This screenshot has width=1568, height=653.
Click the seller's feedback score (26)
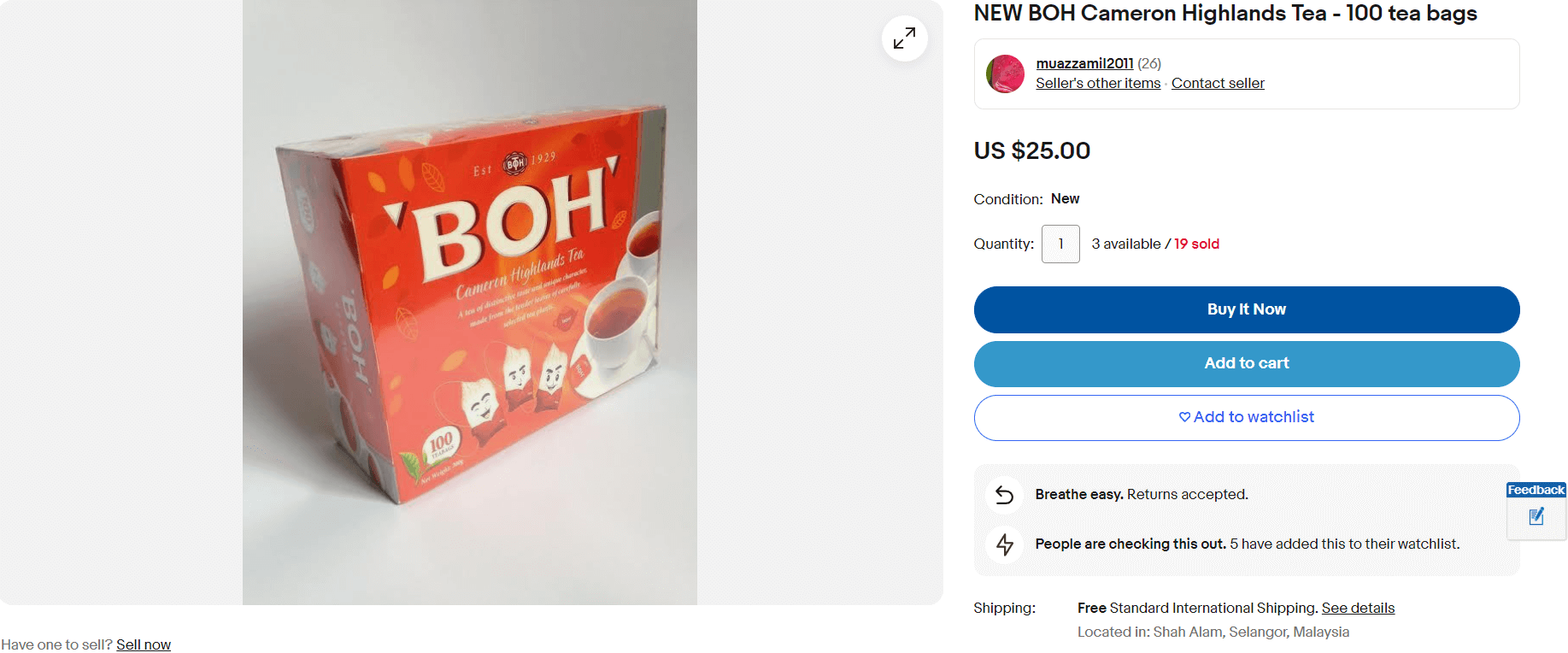(x=1149, y=63)
